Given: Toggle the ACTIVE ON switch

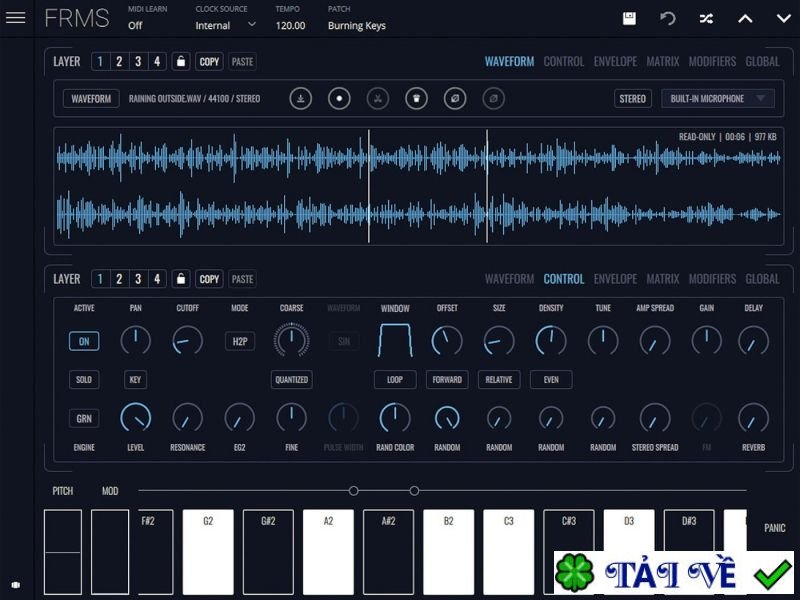Looking at the screenshot, I should [x=84, y=341].
